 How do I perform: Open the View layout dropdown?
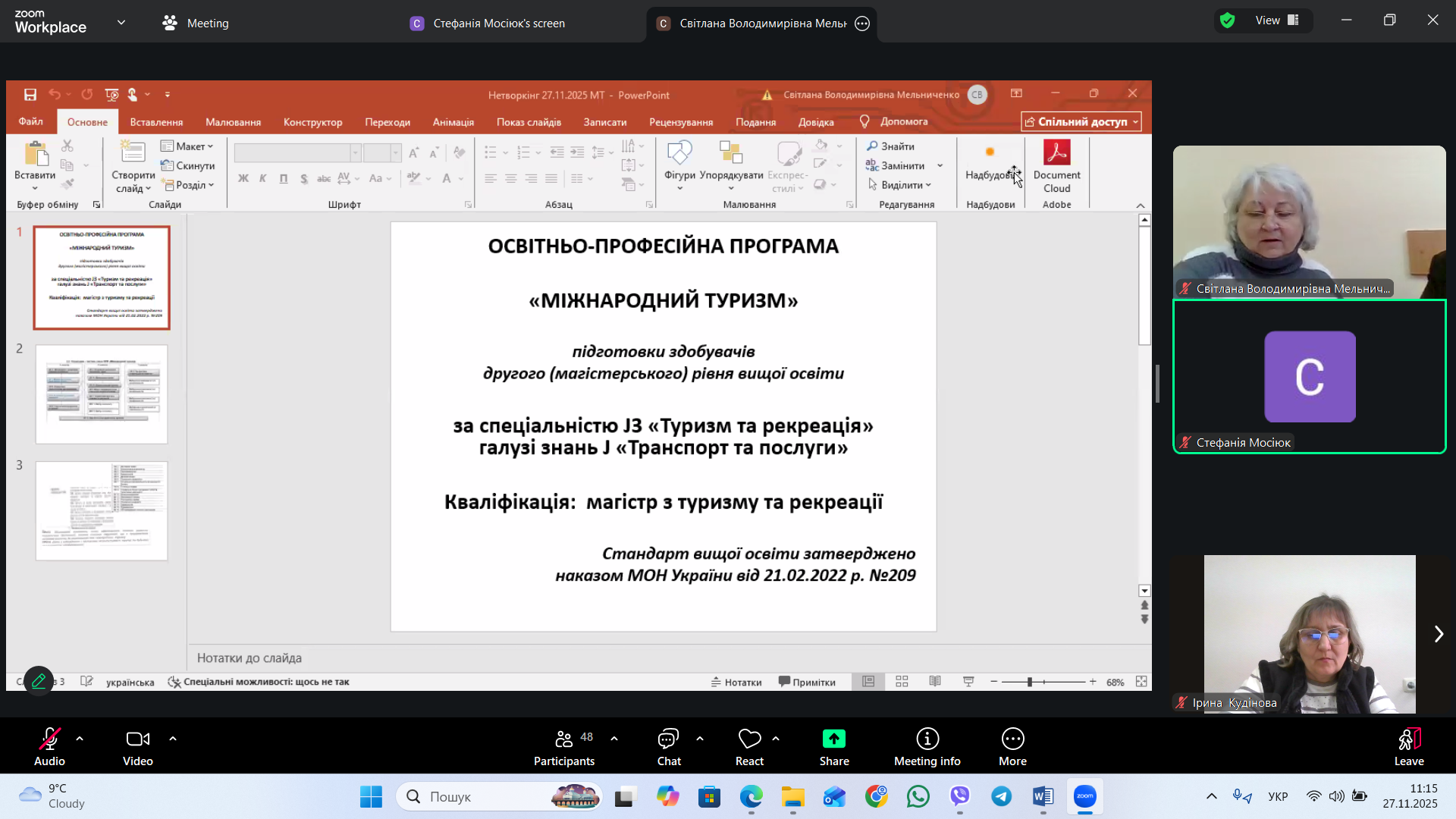(x=1278, y=20)
